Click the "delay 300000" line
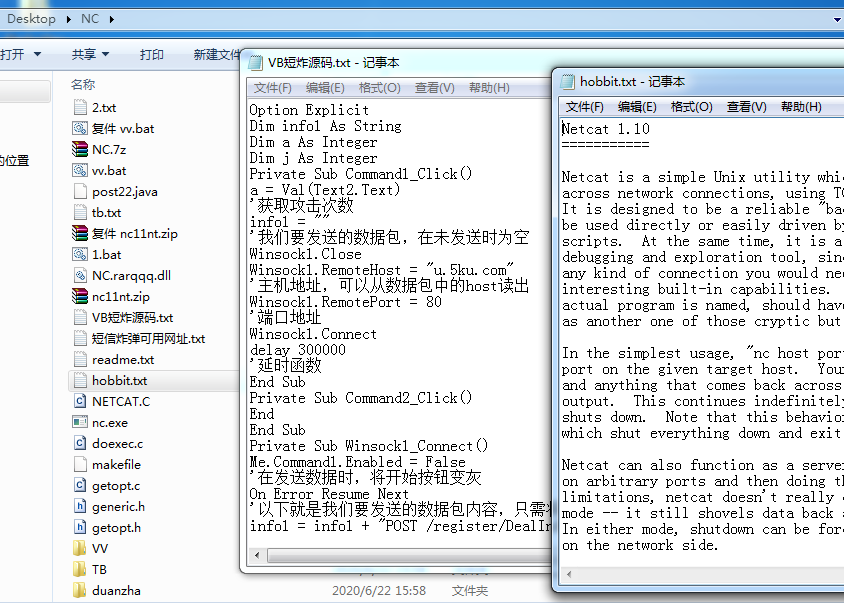The width and height of the screenshot is (844, 603). pyautogui.click(x=298, y=350)
